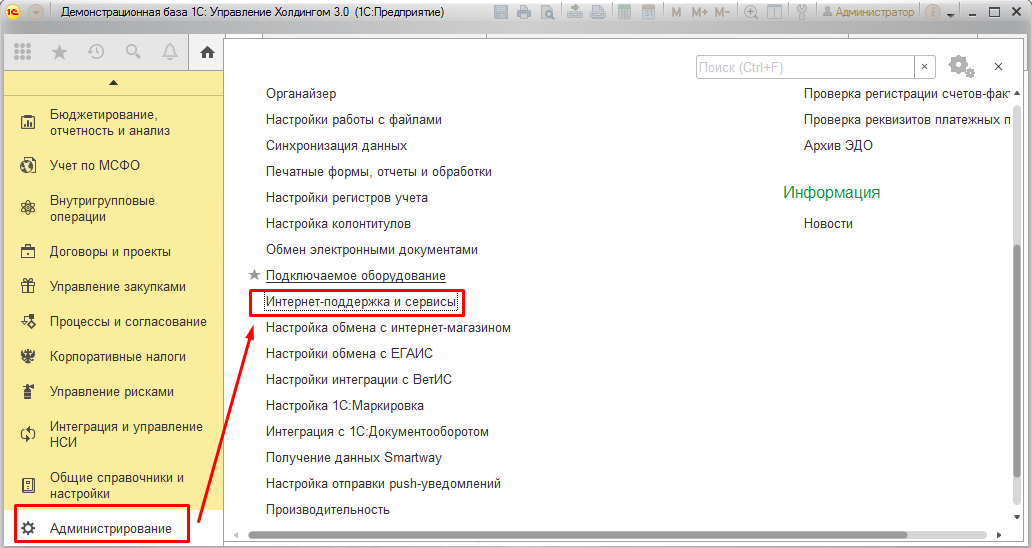1032x548 pixels.
Task: Open Настройки регистров учета
Action: tap(346, 197)
